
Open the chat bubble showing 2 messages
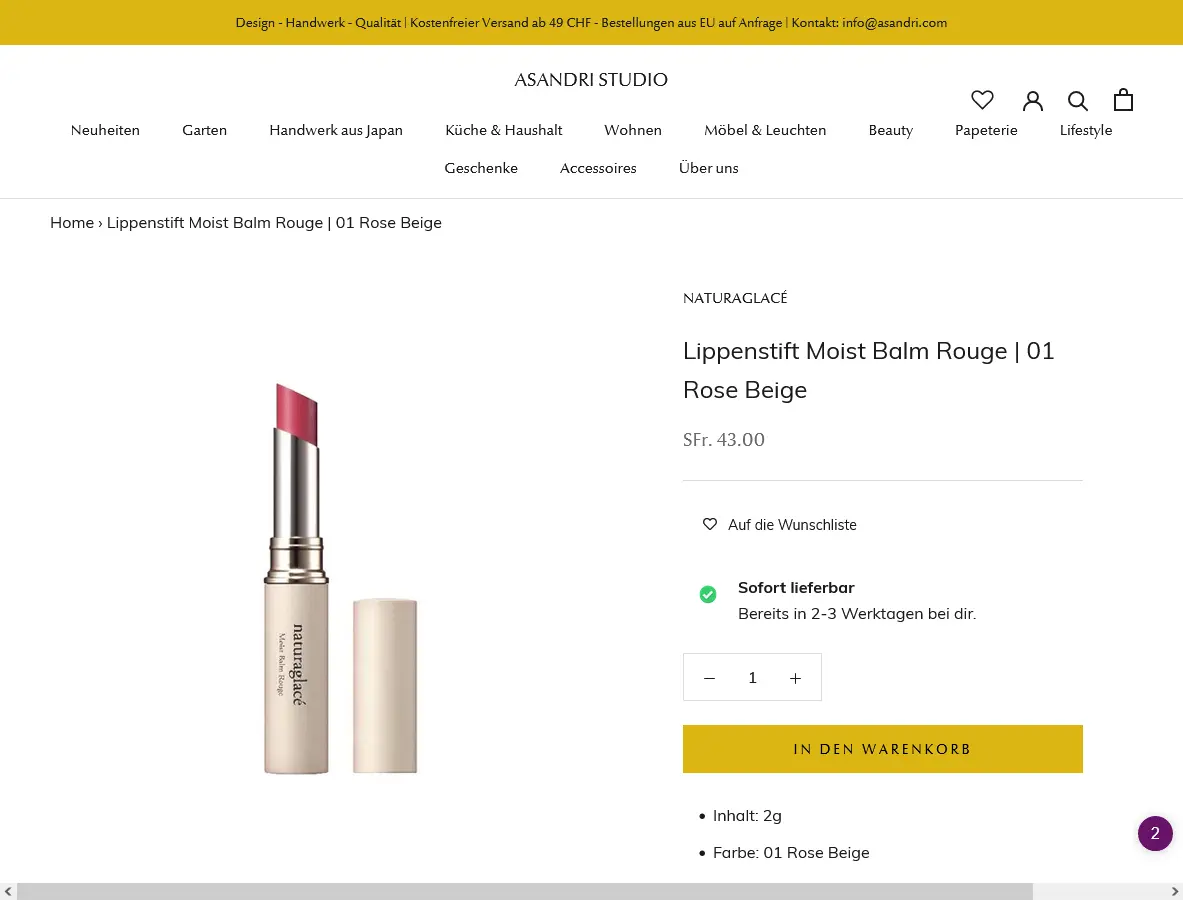tap(1155, 833)
